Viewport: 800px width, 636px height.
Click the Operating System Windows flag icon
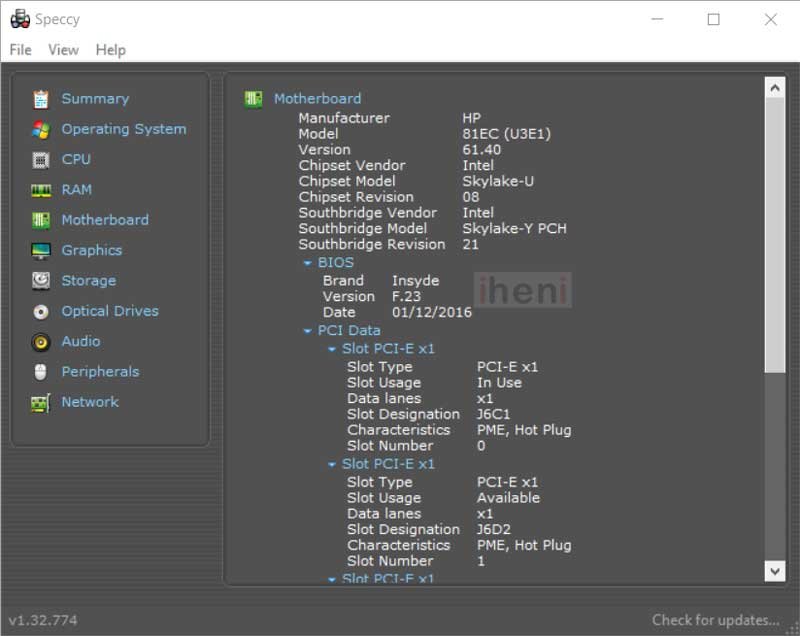point(41,130)
